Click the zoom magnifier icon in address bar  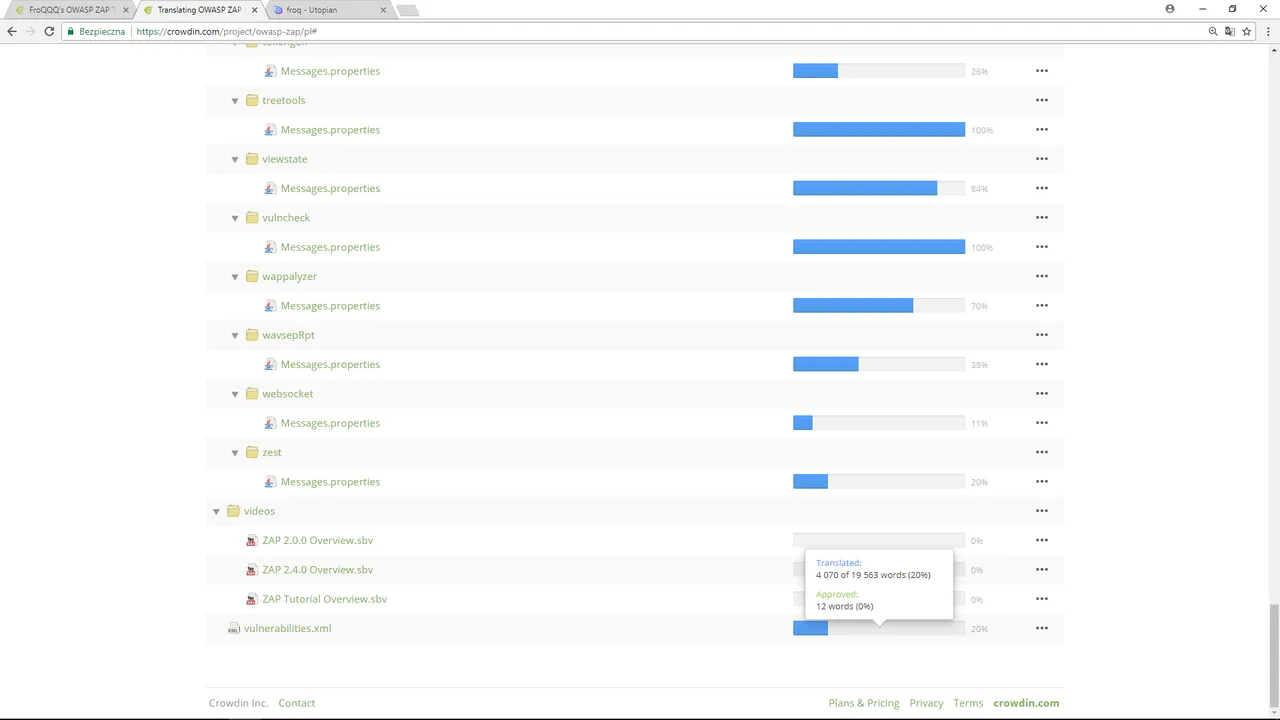point(1213,31)
